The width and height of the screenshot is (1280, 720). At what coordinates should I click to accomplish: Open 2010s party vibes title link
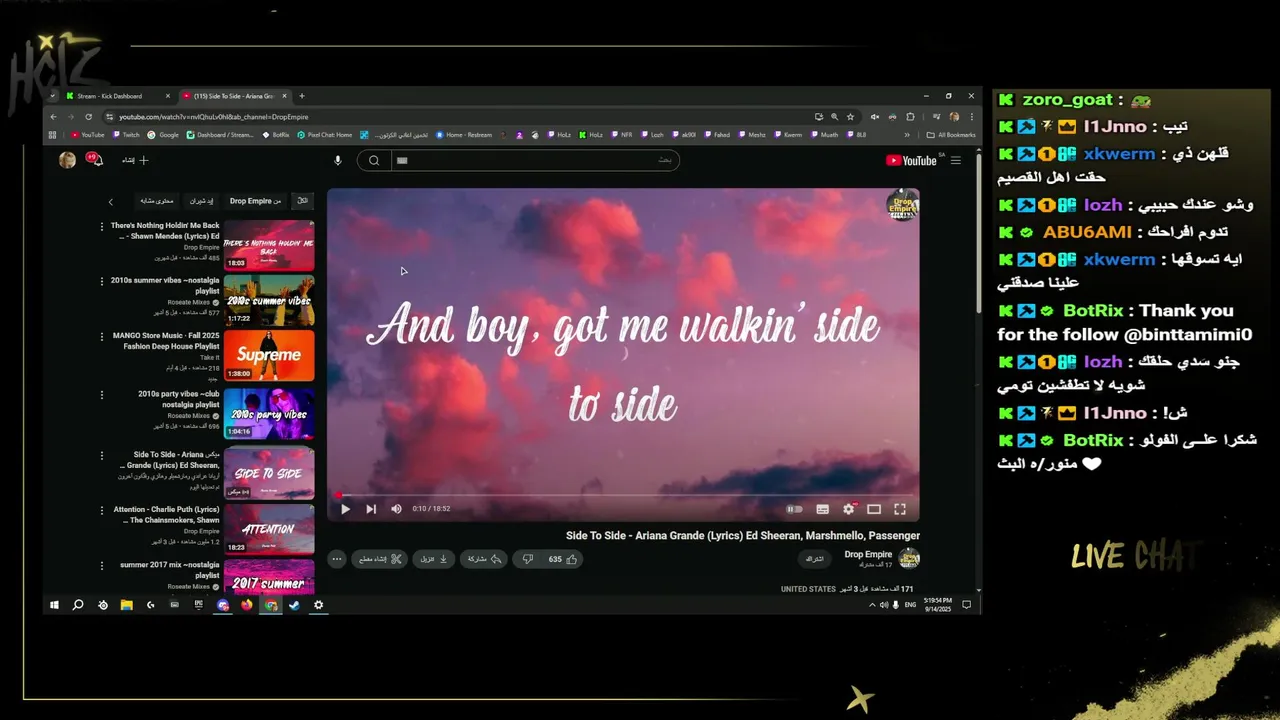178,399
